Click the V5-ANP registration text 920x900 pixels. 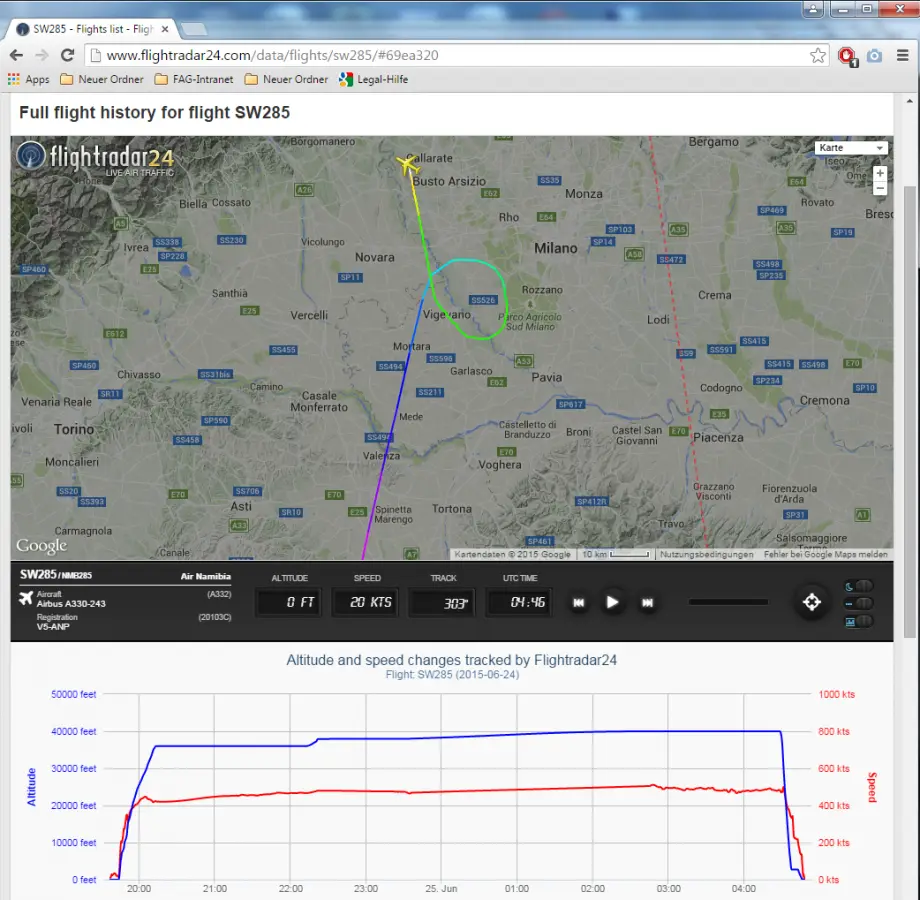(x=53, y=627)
